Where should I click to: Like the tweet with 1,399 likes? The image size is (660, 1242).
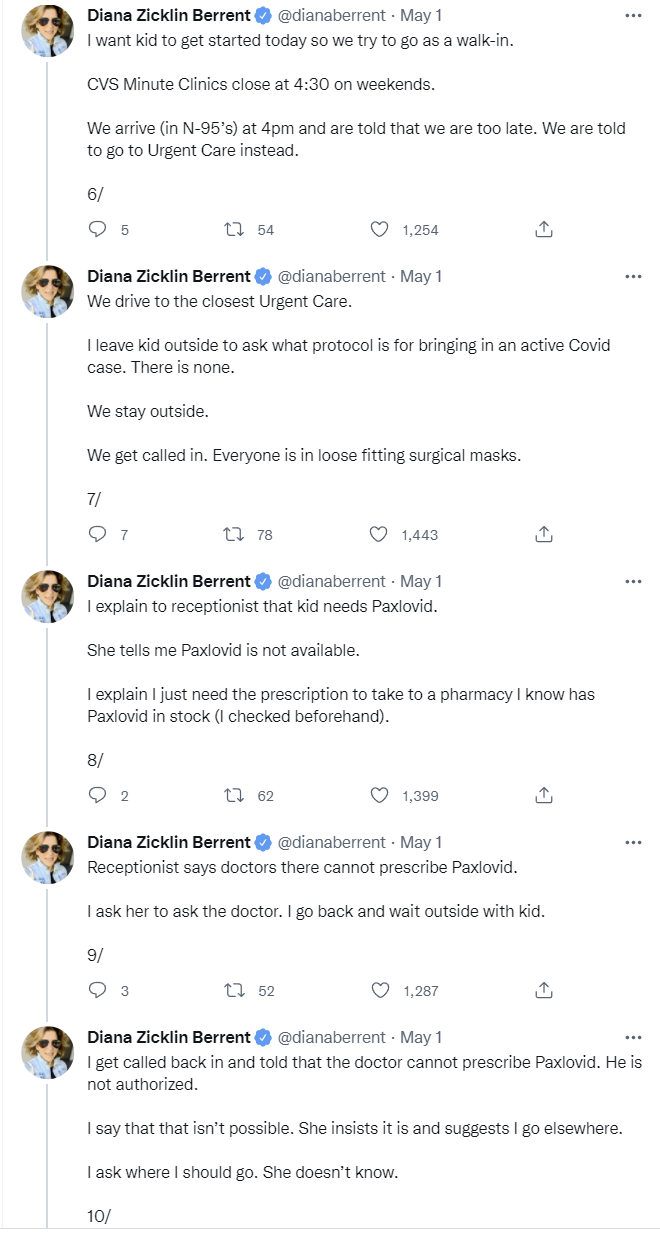pos(380,796)
